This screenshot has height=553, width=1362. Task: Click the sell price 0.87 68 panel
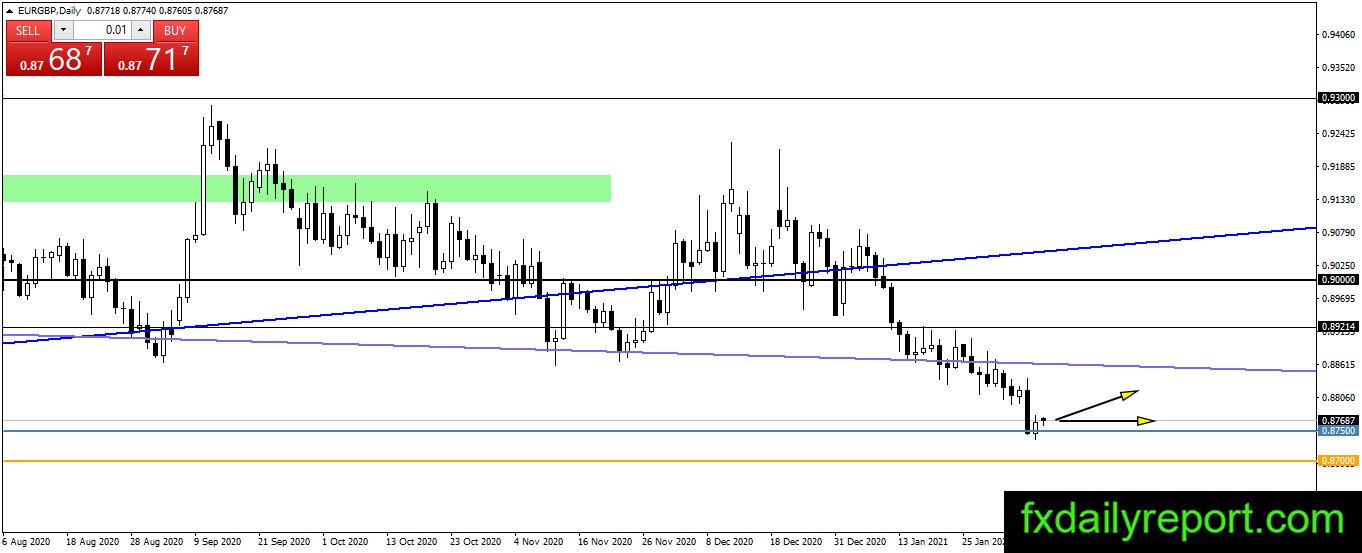[54, 59]
